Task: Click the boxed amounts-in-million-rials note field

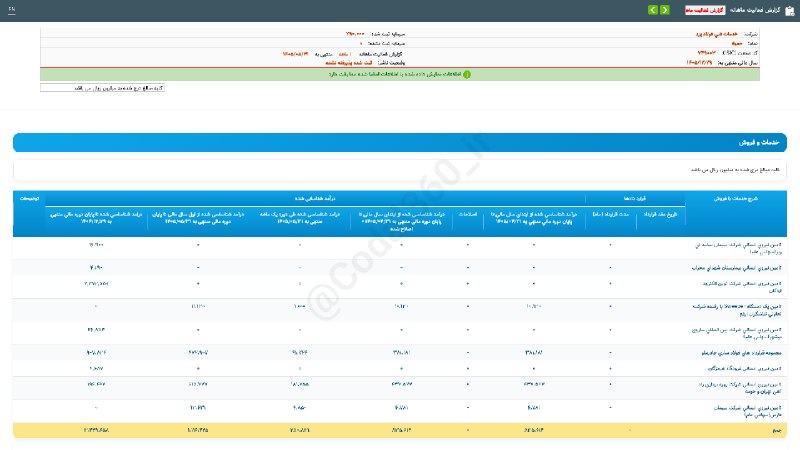Action: [x=102, y=88]
